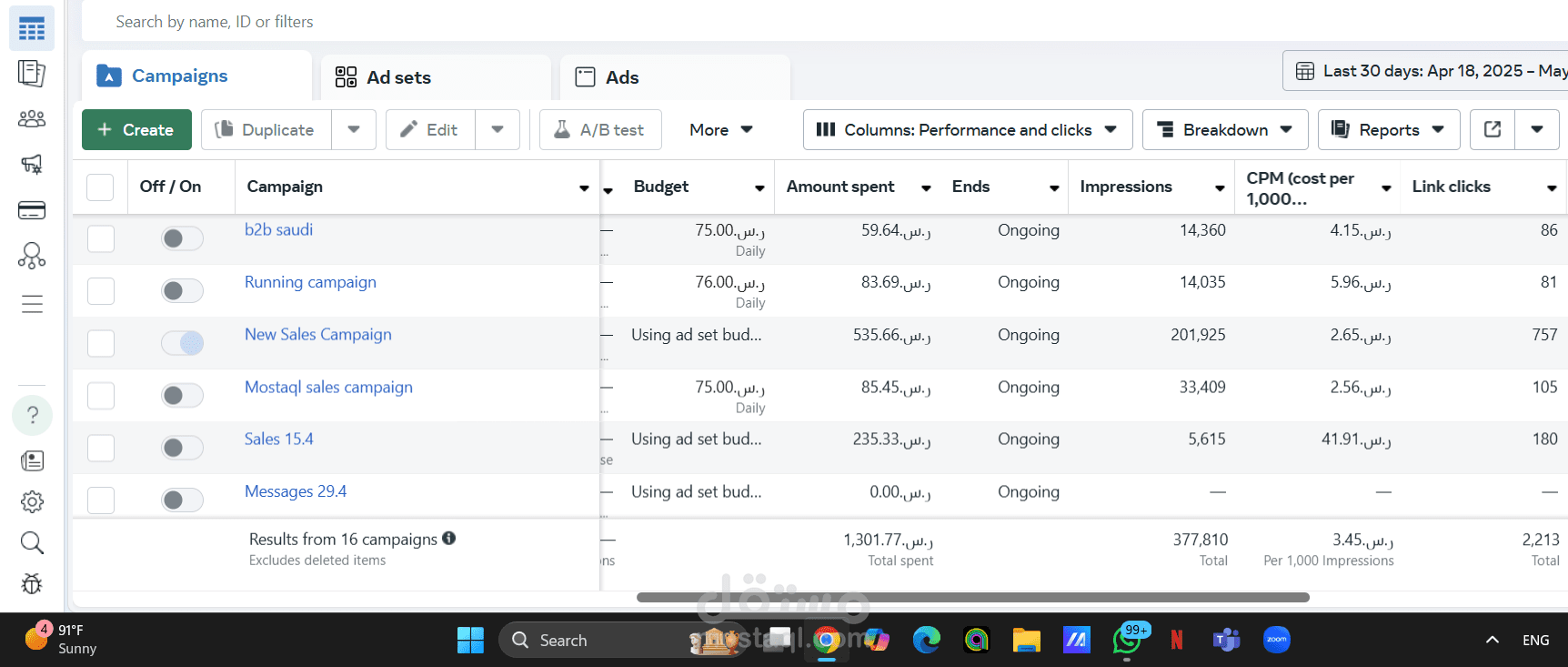Screen dimensions: 1568x667
Task: Turn on the Running campaign toggle
Action: pos(182,291)
